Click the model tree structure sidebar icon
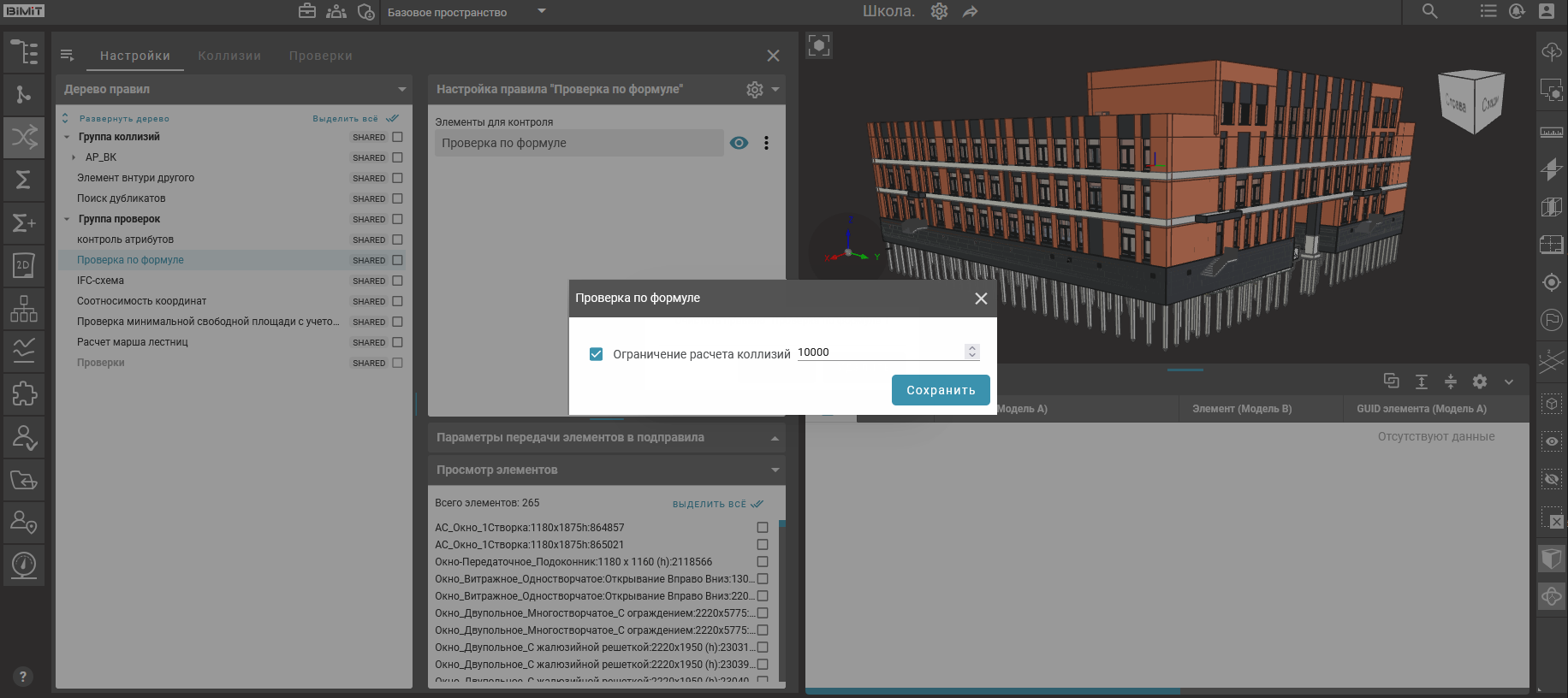Screen dimensions: 1568x698 [x=24, y=52]
